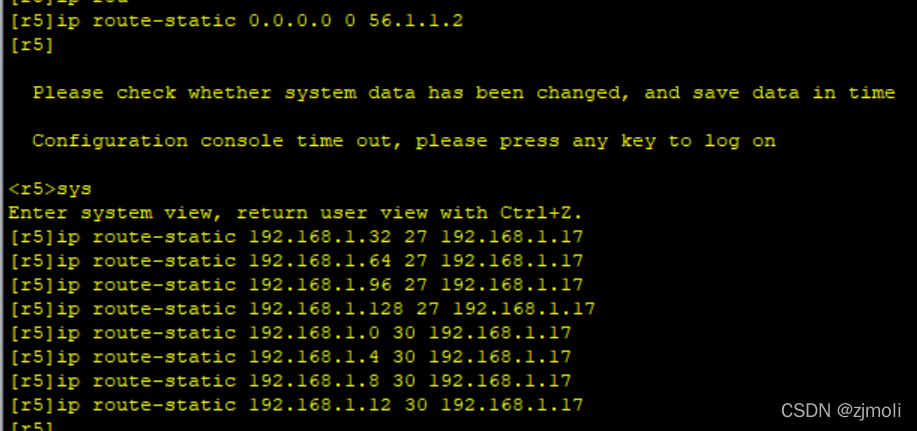Viewport: 917px width, 431px height.
Task: Select the 192.168.1.96 static route line
Action: coord(295,285)
